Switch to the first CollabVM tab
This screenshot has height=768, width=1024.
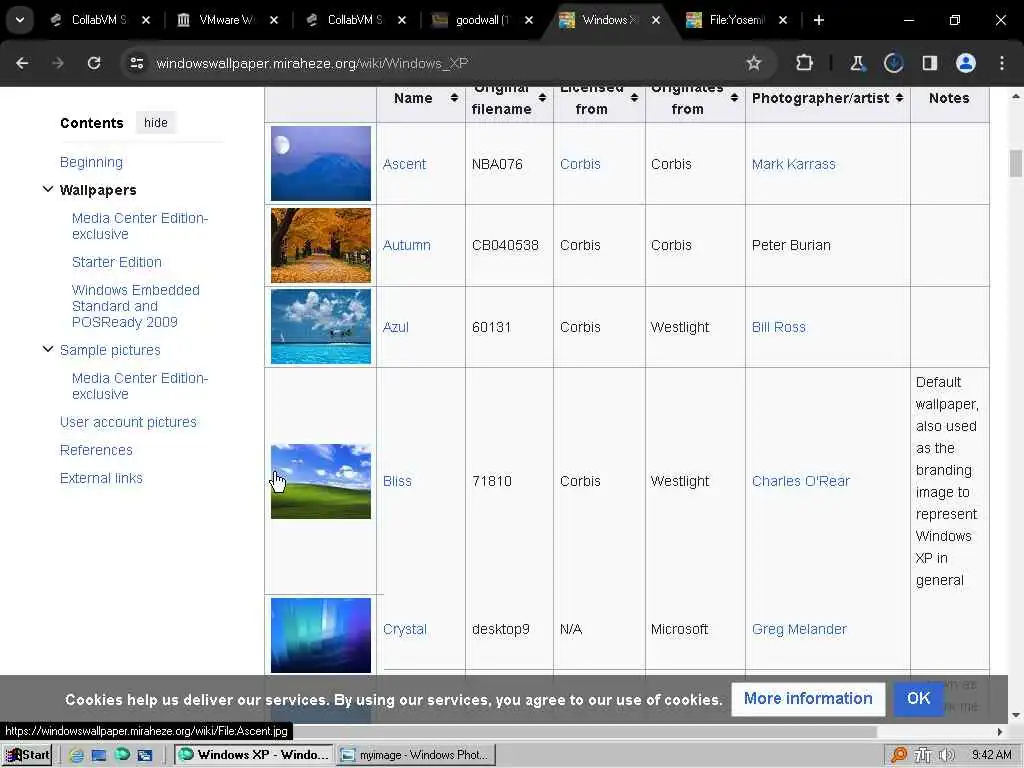click(98, 20)
